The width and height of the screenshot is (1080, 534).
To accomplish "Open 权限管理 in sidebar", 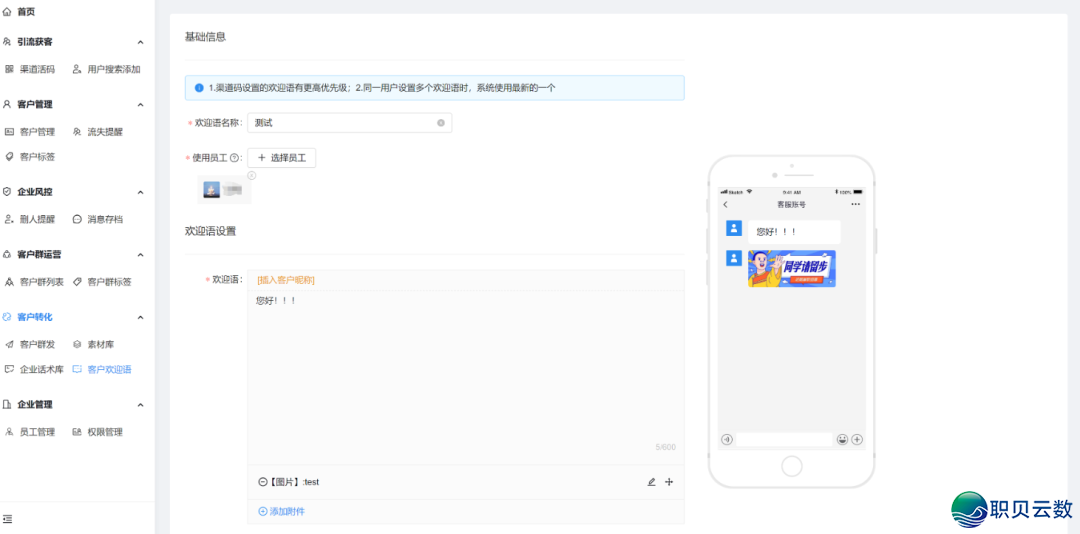I will pos(98,432).
